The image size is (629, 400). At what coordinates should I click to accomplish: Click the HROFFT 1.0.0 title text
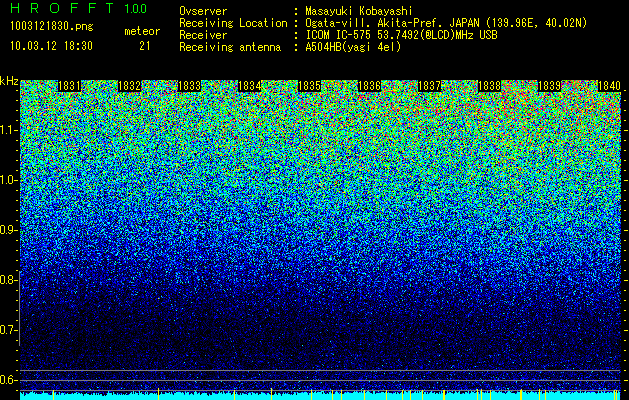pyautogui.click(x=79, y=8)
